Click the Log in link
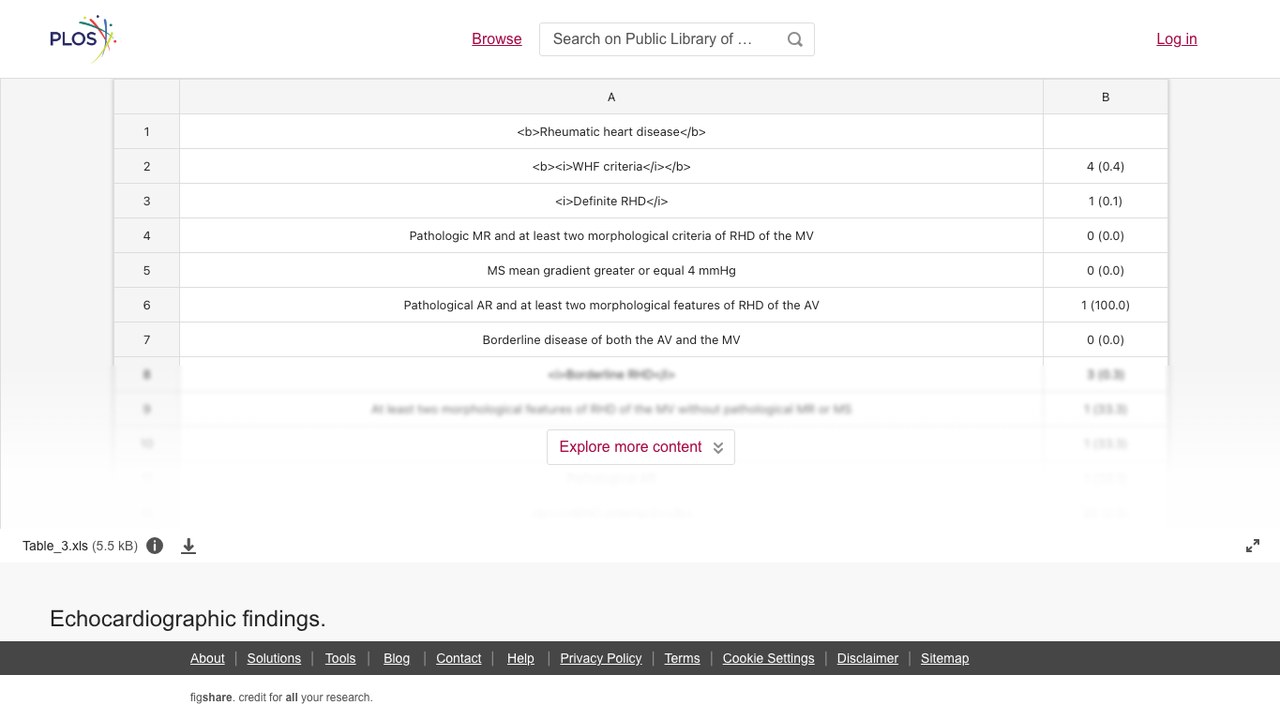Viewport: 1280px width, 720px height. point(1177,39)
